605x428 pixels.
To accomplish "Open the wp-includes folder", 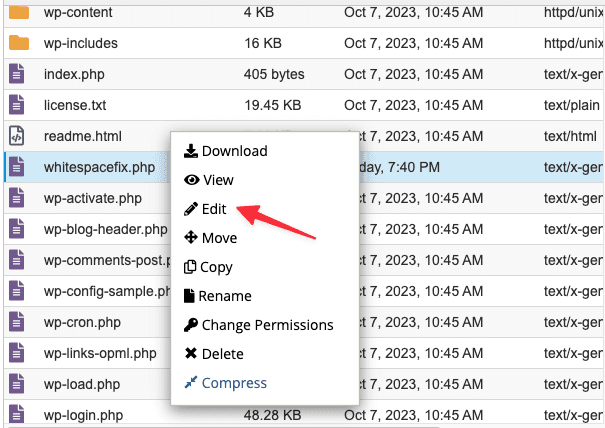I will (x=80, y=44).
